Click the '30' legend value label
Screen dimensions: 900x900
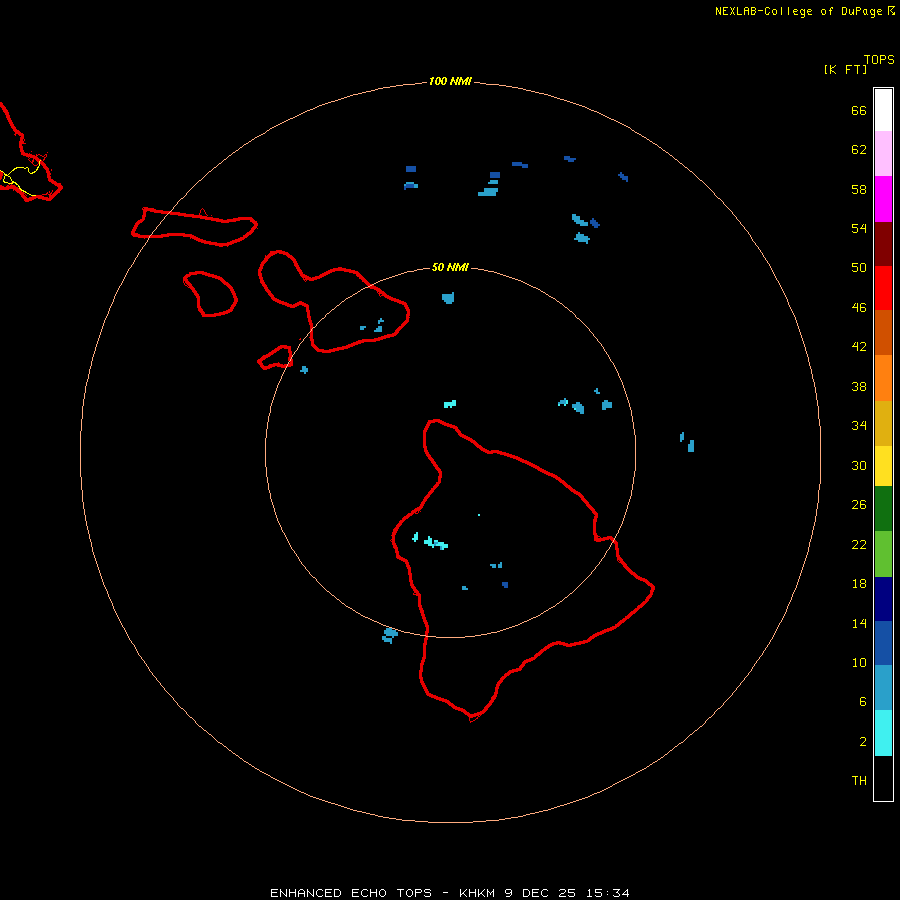click(859, 465)
